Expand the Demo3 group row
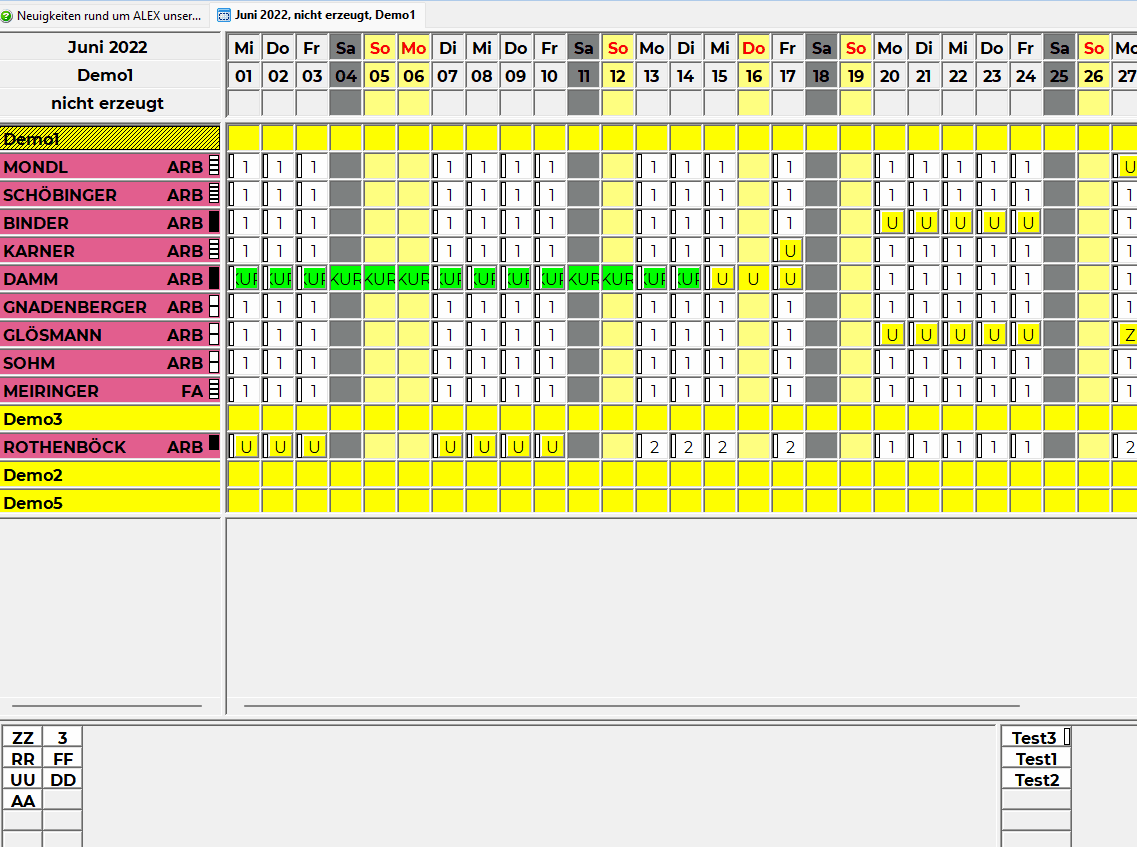 110,419
